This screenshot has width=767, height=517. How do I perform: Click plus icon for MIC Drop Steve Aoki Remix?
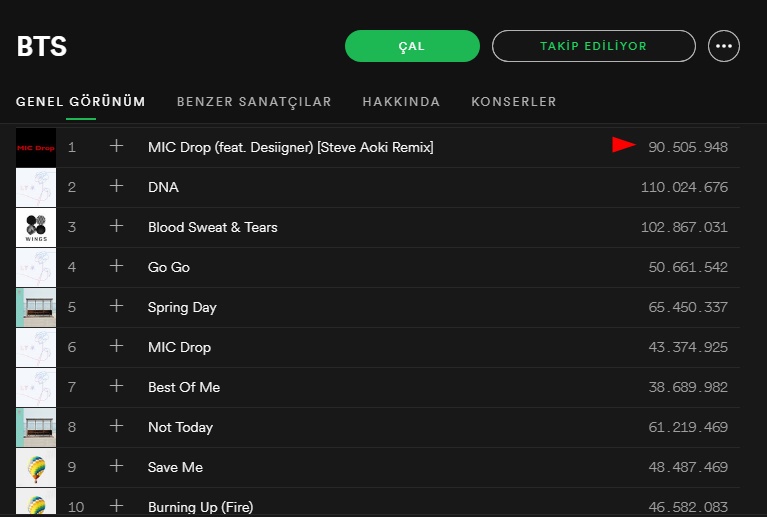coord(116,146)
